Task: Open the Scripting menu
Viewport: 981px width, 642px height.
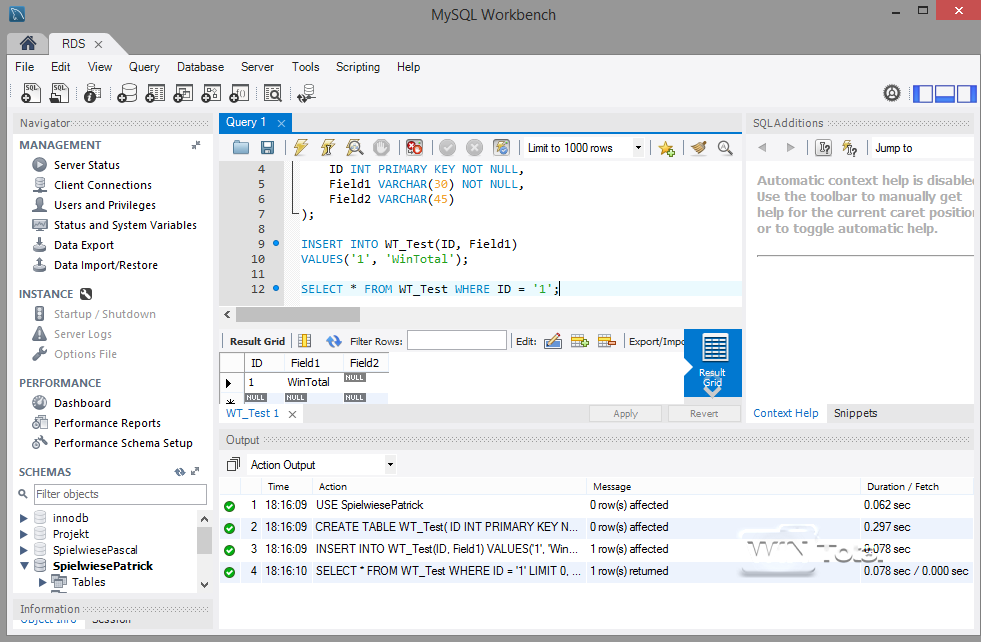Action: click(x=357, y=67)
